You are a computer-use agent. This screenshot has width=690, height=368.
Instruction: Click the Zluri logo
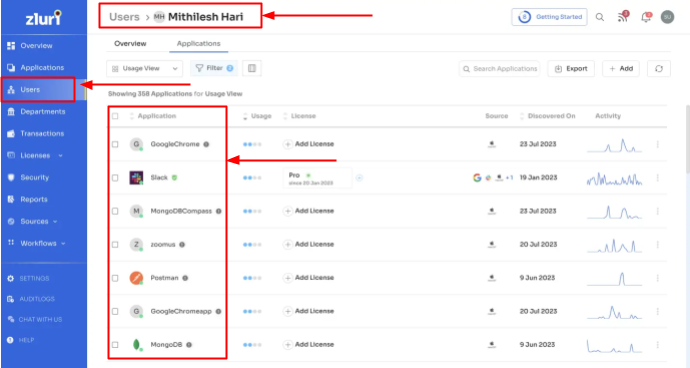click(x=43, y=18)
